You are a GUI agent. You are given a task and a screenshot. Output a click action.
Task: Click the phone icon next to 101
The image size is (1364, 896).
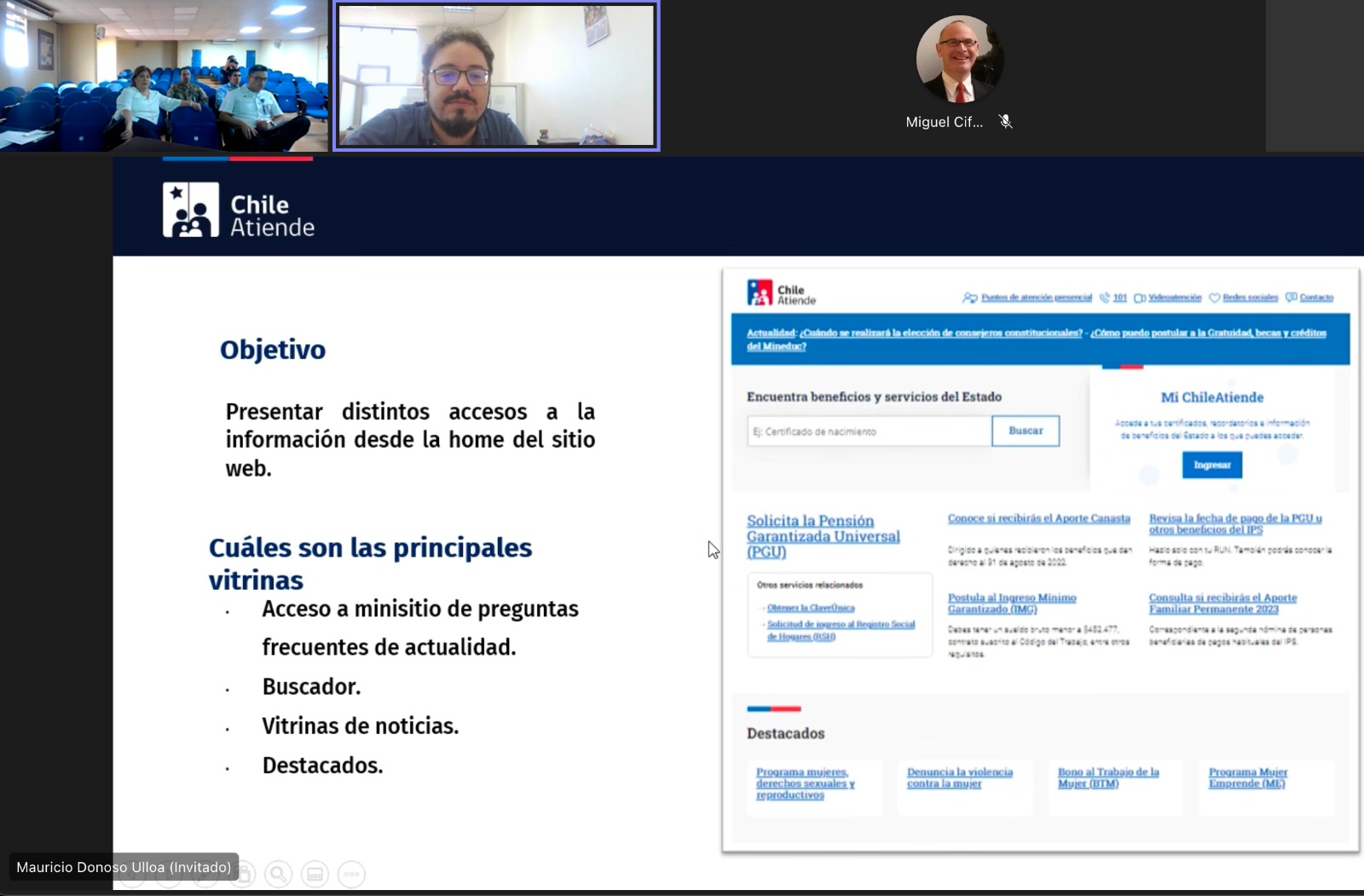1105,298
